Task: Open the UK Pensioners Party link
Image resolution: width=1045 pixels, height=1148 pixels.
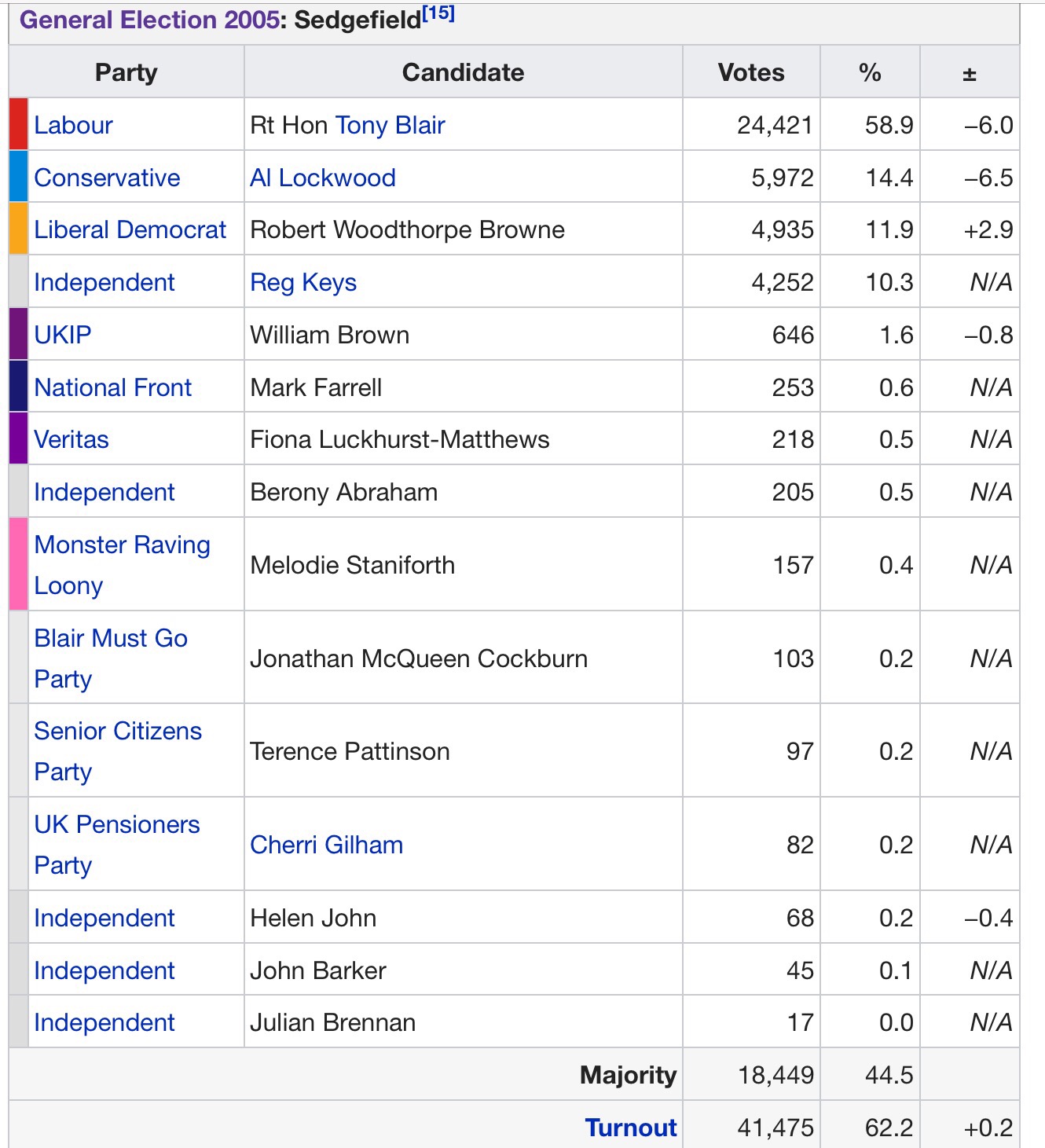Action: tap(117, 824)
